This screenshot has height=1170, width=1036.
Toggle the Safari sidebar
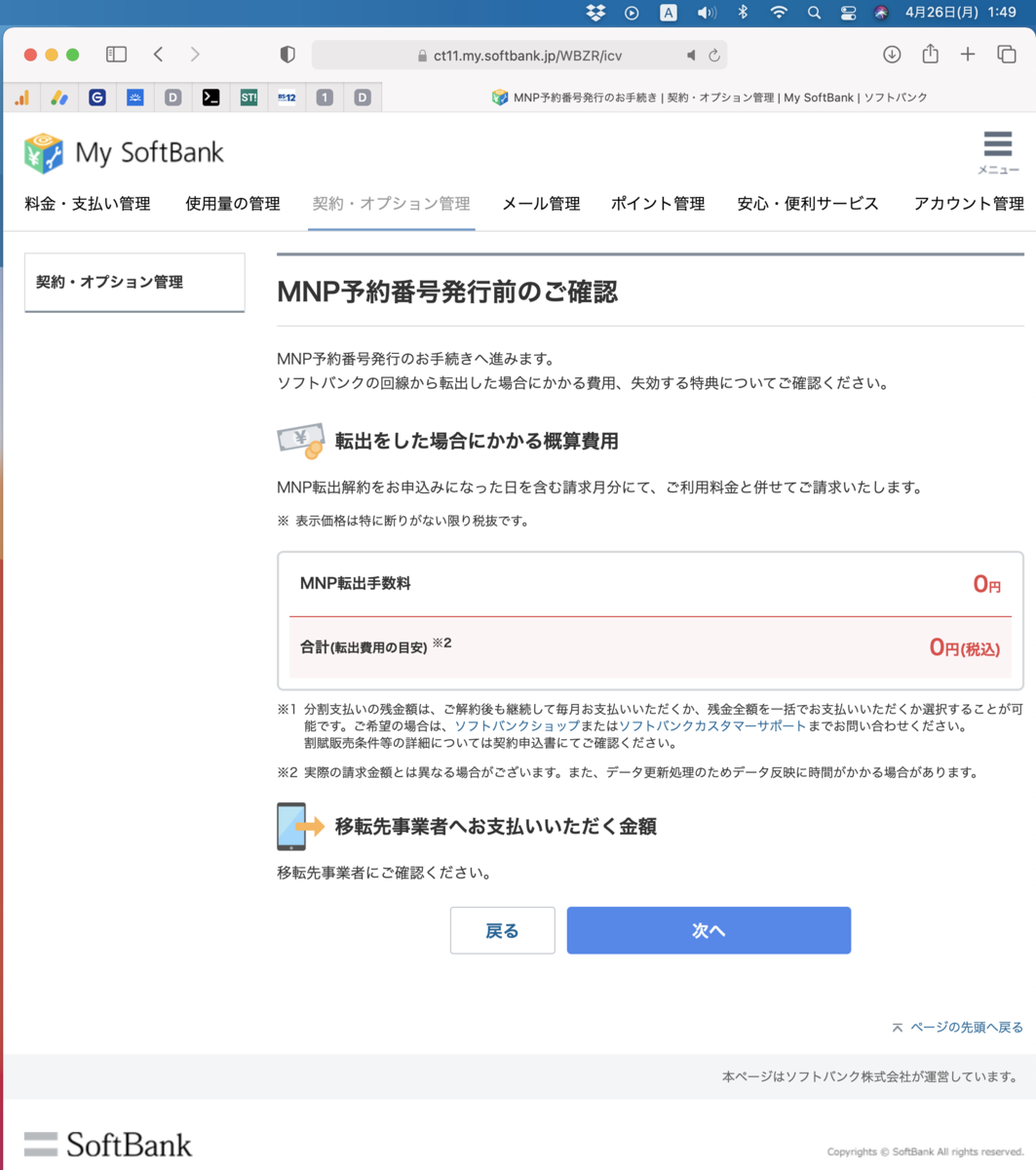click(116, 55)
